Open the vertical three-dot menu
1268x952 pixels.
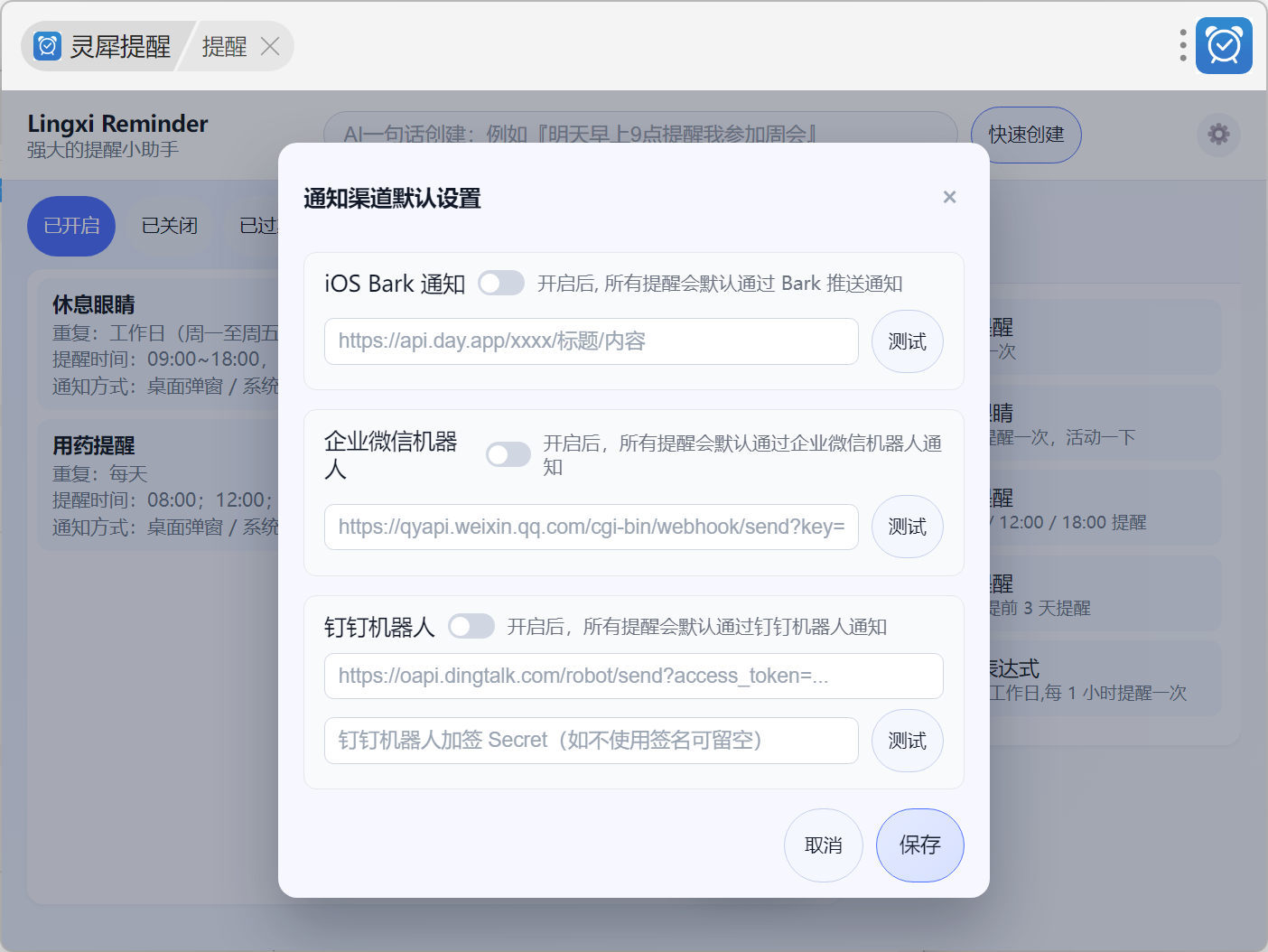(1183, 45)
